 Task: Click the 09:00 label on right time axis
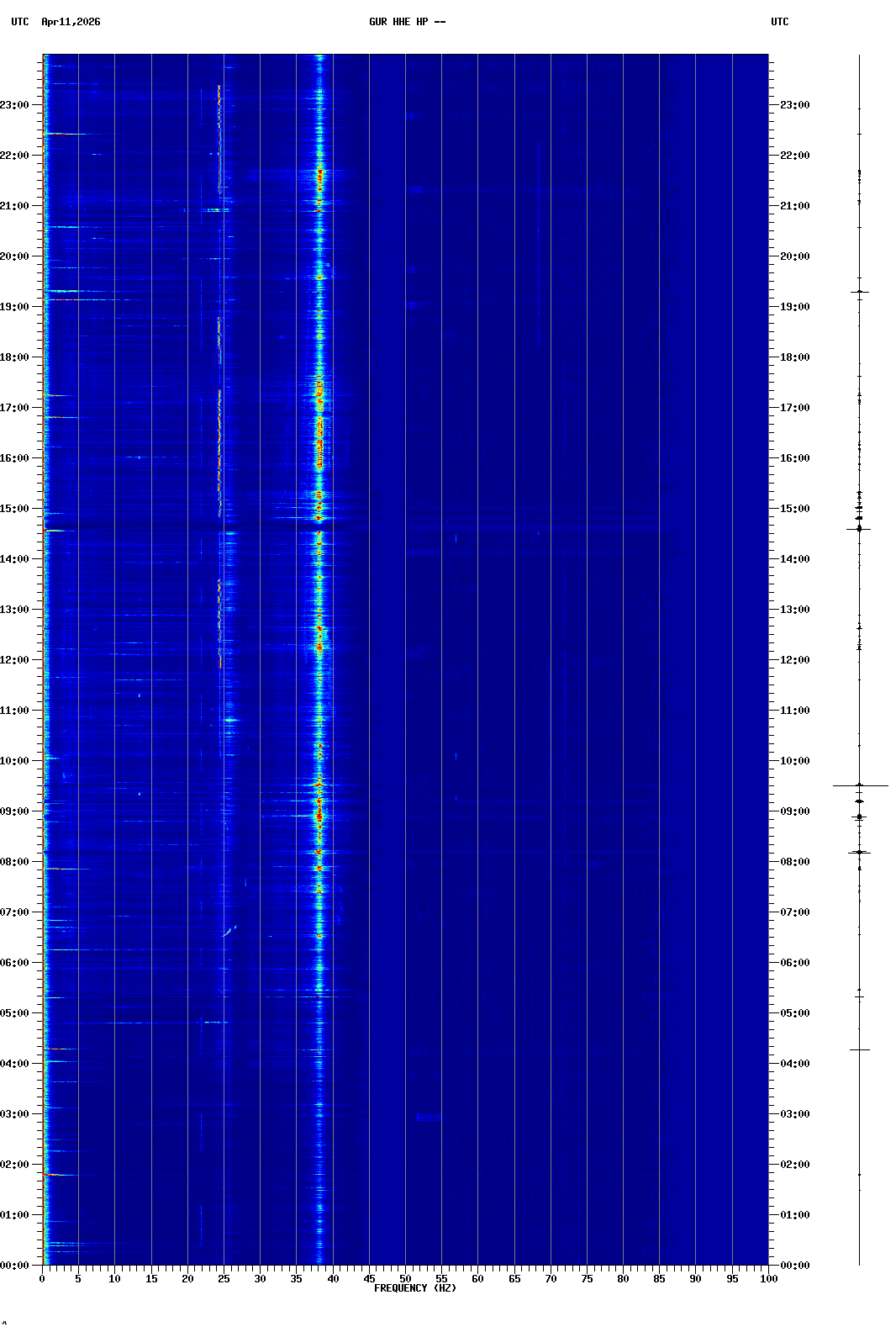pyautogui.click(x=793, y=811)
